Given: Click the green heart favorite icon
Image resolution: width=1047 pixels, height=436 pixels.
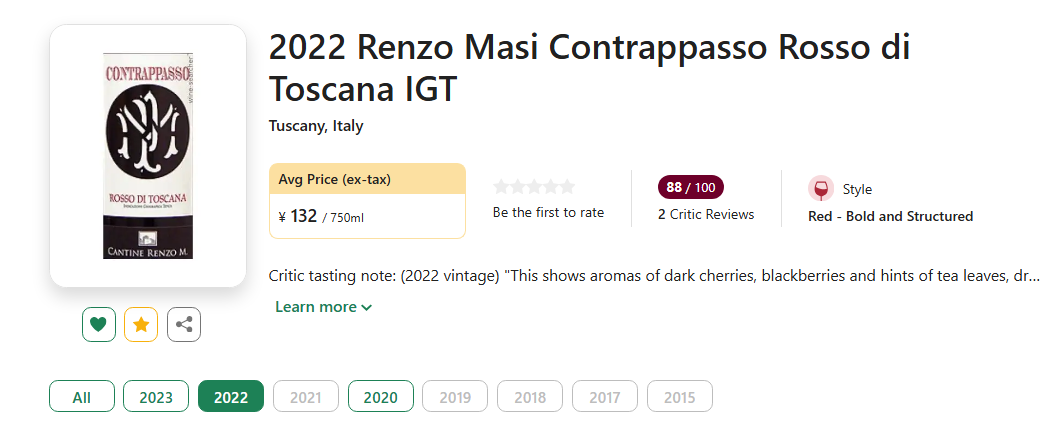Looking at the screenshot, I should click(x=98, y=324).
